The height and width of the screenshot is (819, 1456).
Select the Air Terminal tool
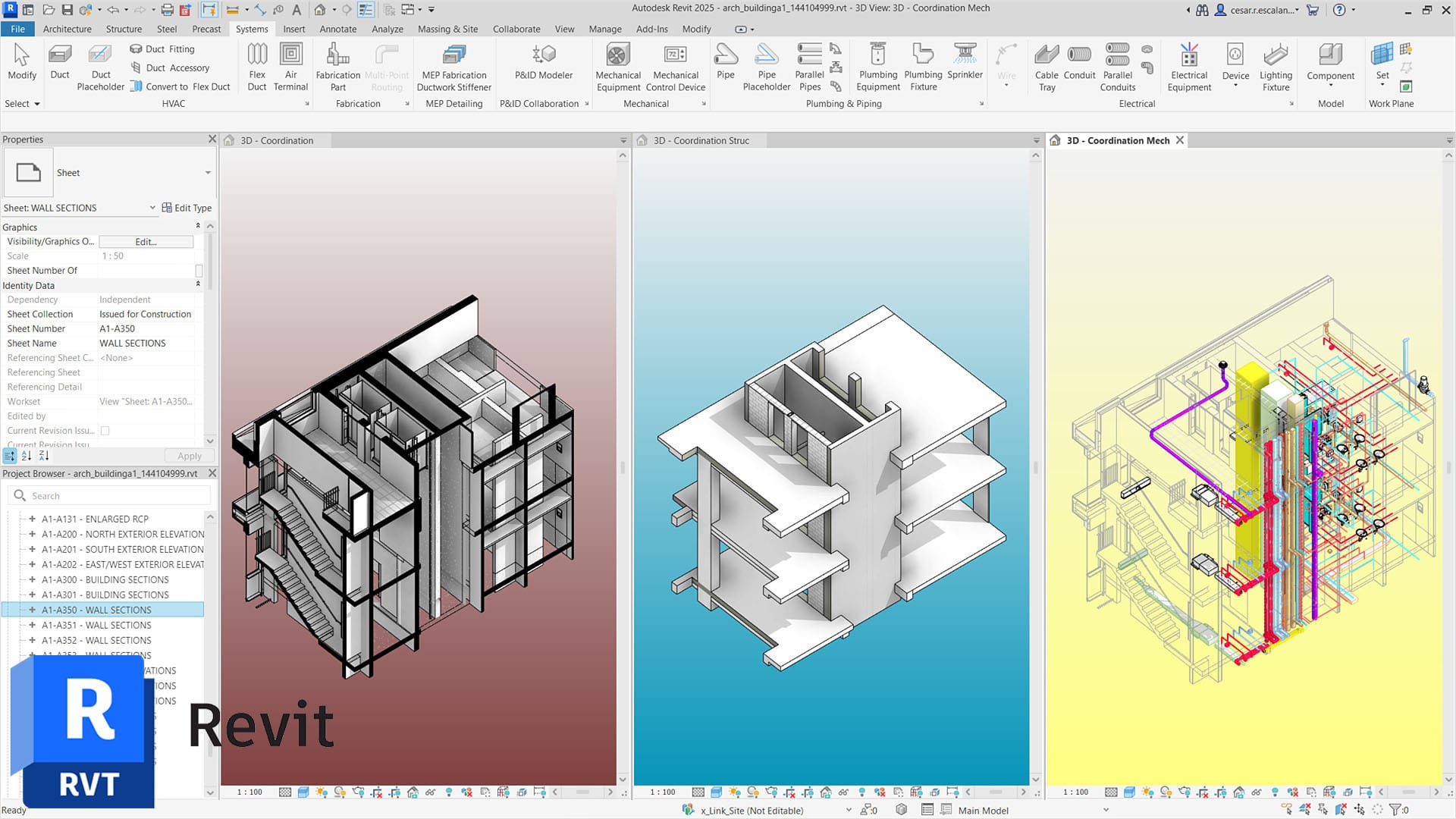coord(291,64)
